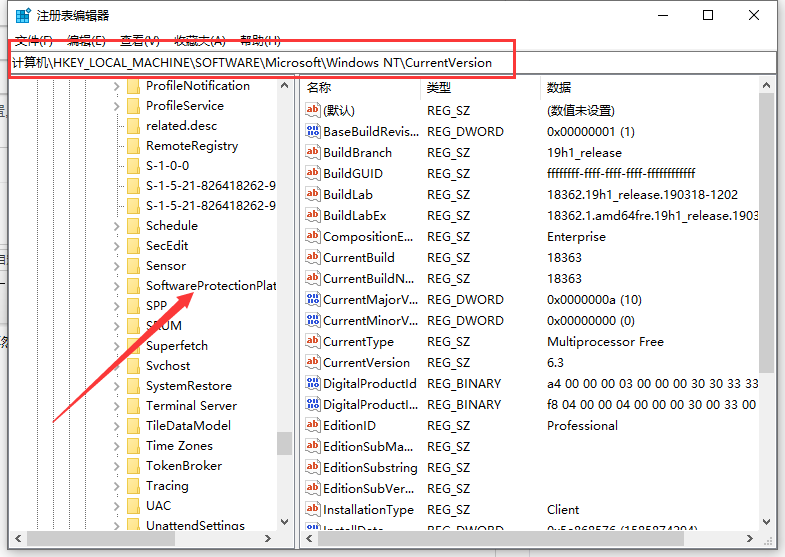785x557 pixels.
Task: Click the registry path address bar
Action: pyautogui.click(x=262, y=62)
